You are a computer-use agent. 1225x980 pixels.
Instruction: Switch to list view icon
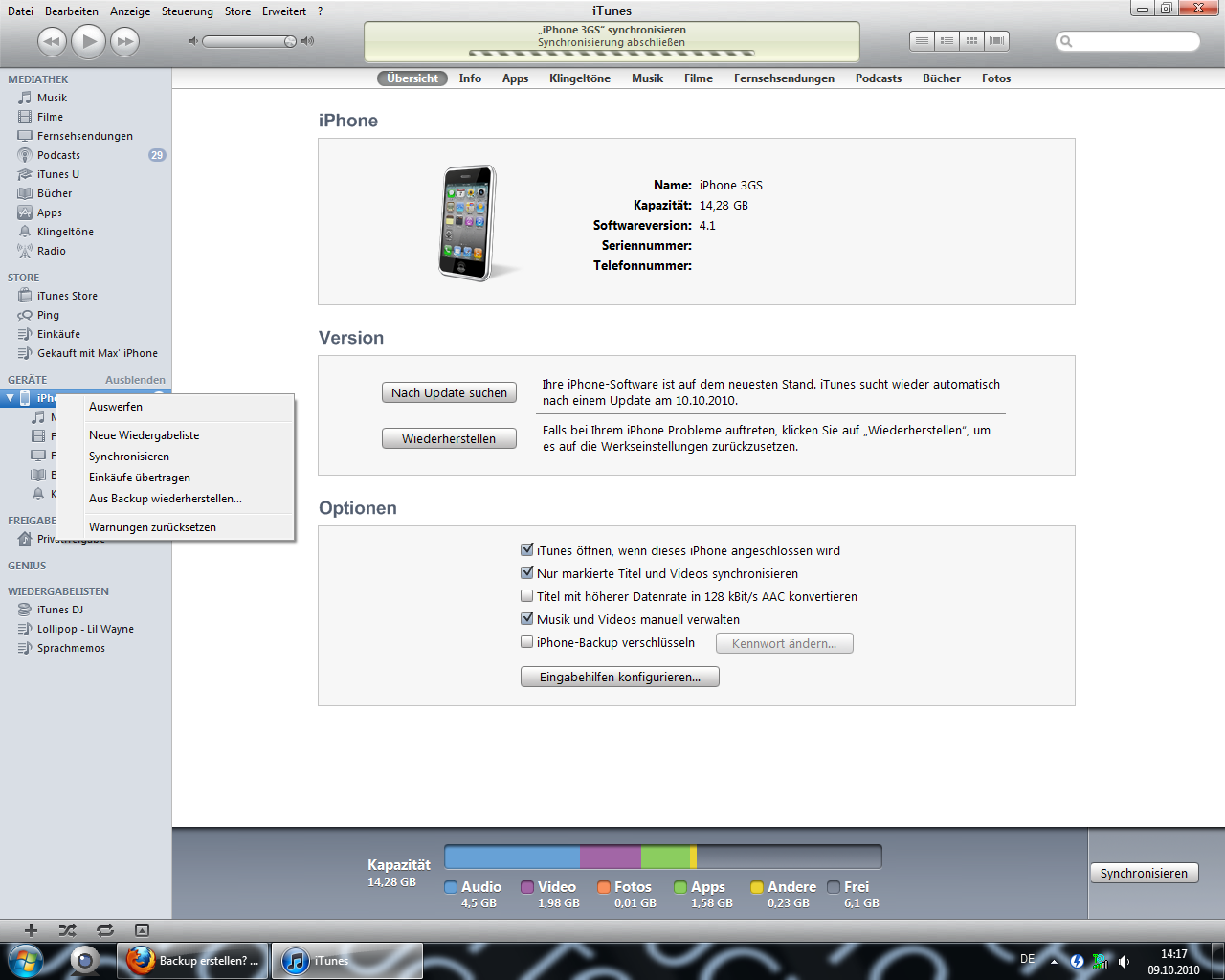pyautogui.click(x=922, y=41)
